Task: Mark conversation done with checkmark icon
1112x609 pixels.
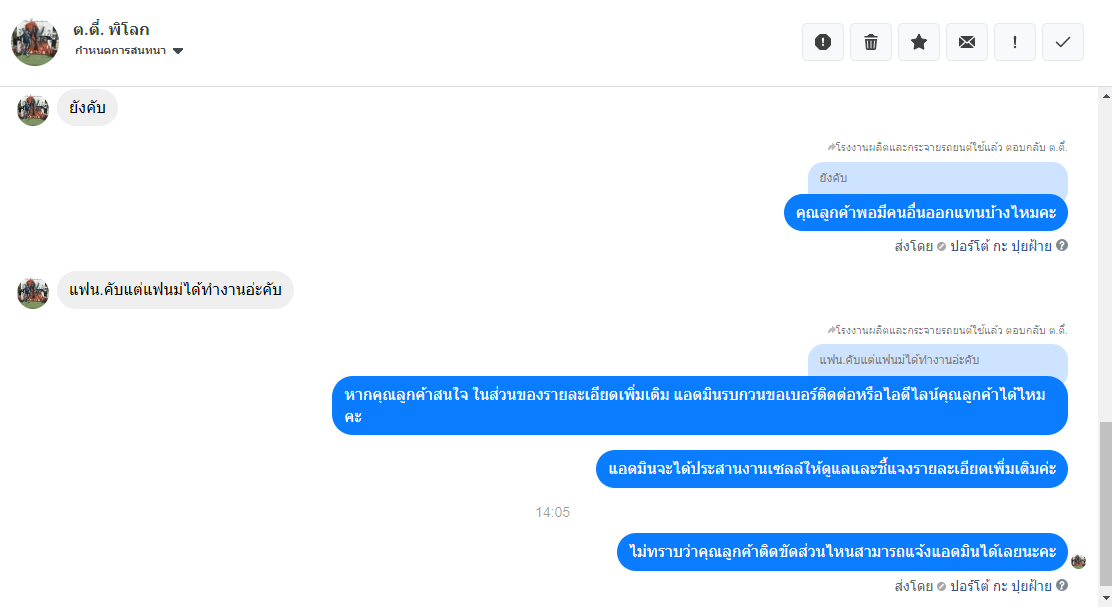Action: point(1062,42)
